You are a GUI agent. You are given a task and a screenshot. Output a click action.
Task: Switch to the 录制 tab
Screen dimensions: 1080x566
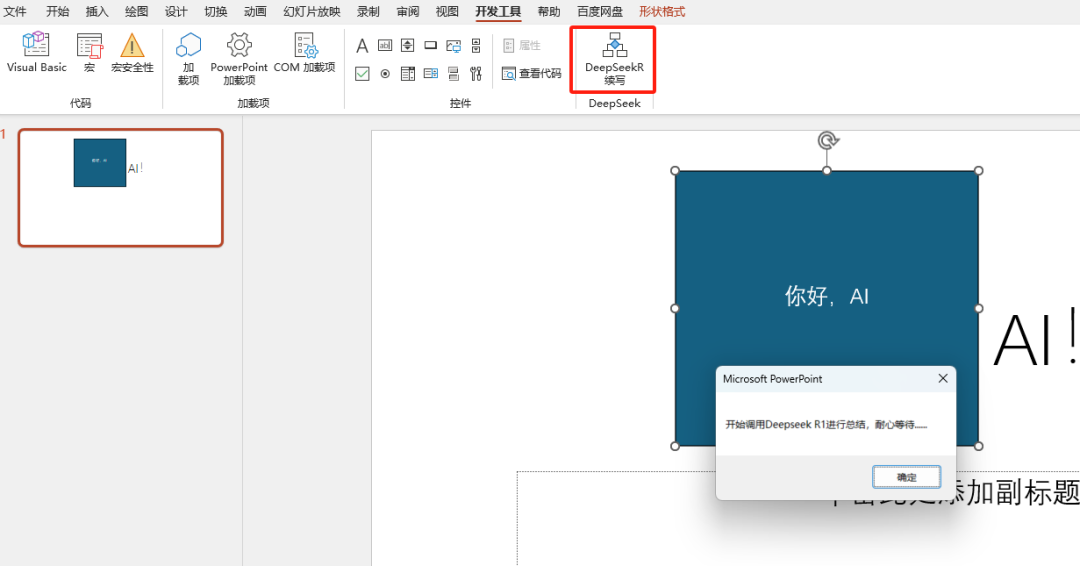[368, 12]
